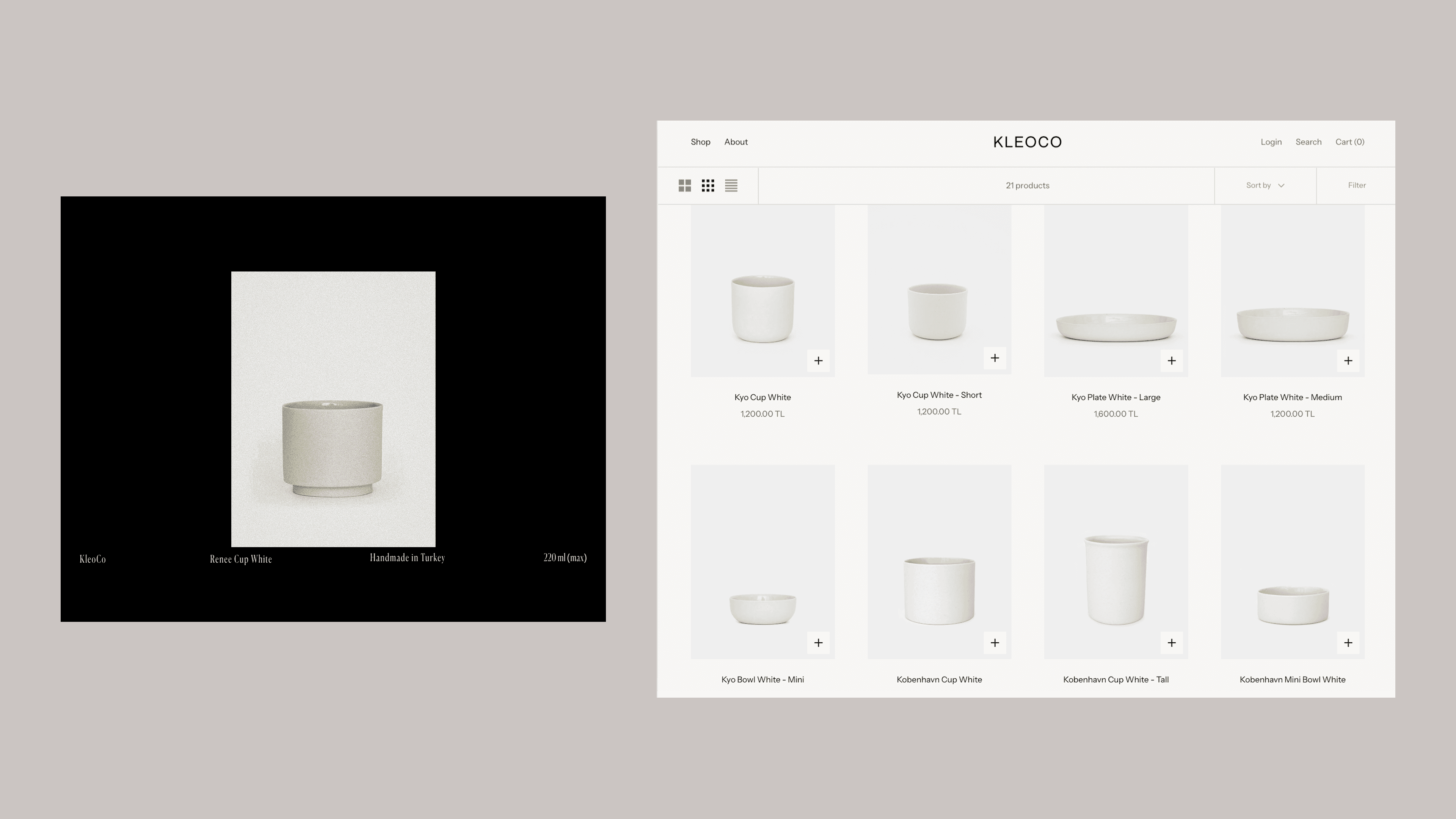Switch to large two-column grid view

click(x=684, y=185)
